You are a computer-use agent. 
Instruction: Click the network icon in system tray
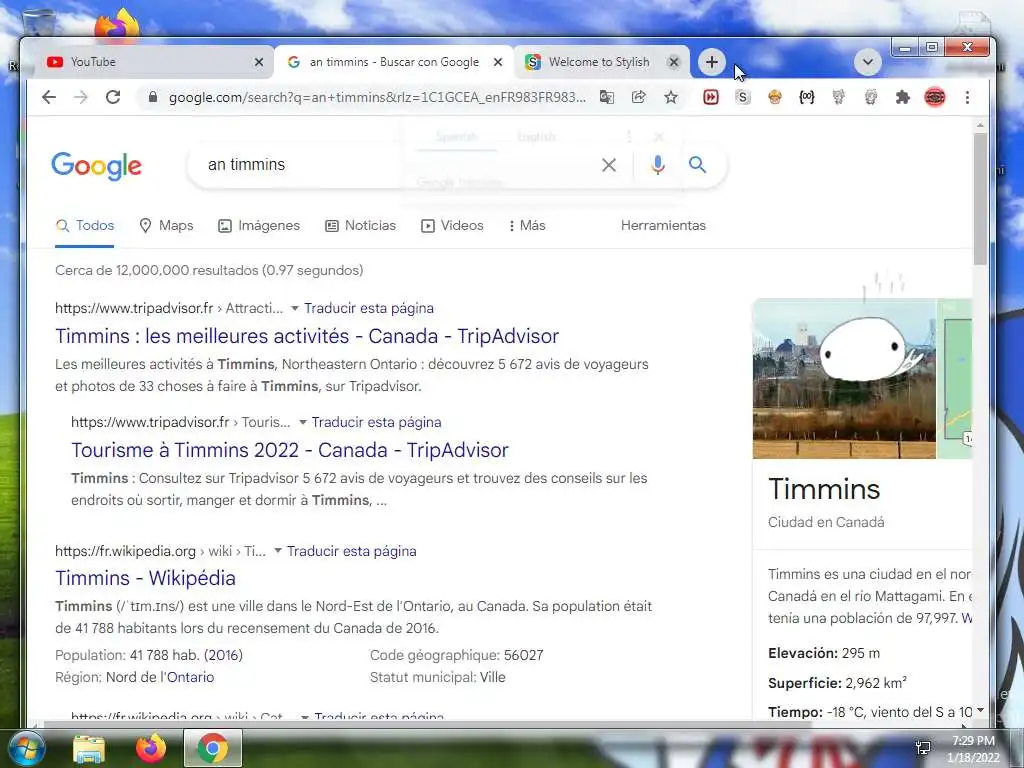pos(923,748)
